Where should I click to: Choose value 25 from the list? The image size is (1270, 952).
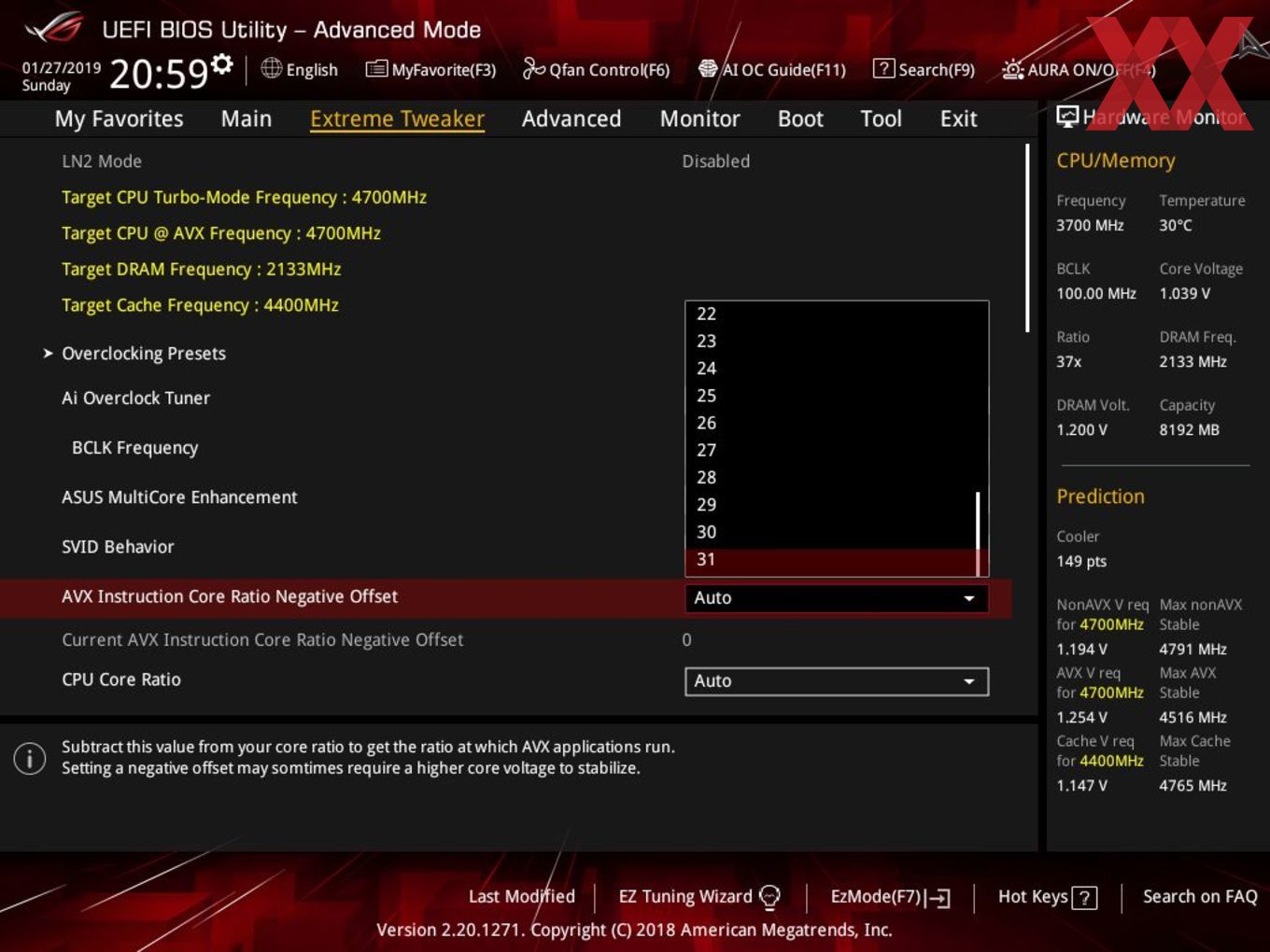830,396
